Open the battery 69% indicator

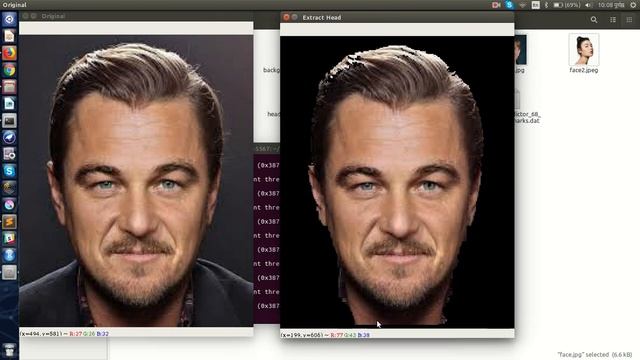(x=567, y=5)
